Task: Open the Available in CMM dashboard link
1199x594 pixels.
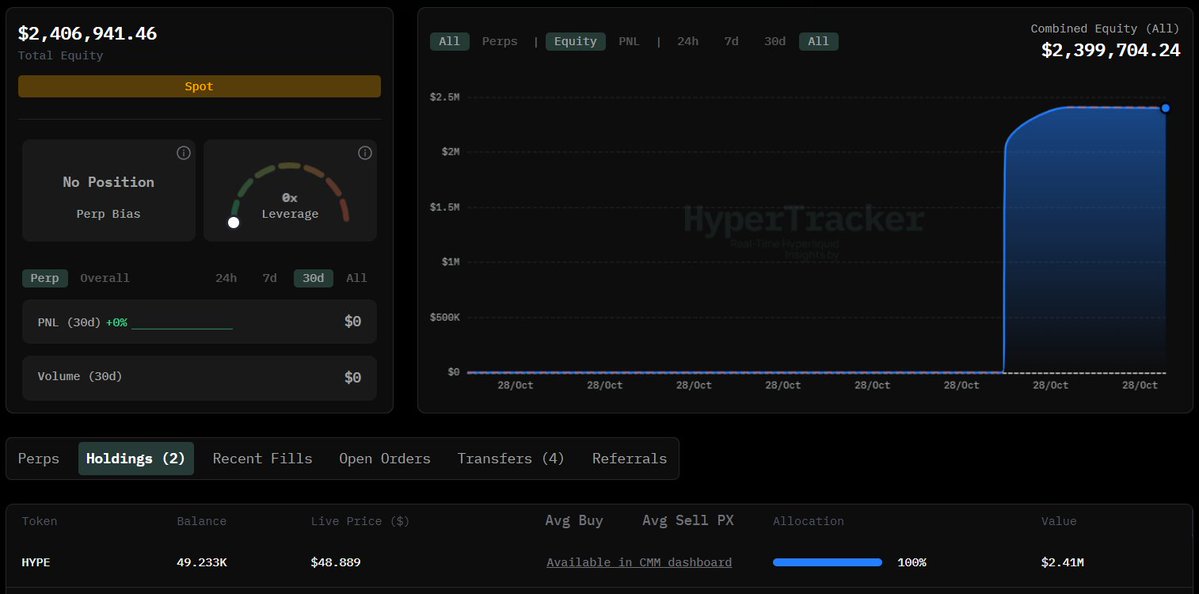Action: click(x=639, y=563)
